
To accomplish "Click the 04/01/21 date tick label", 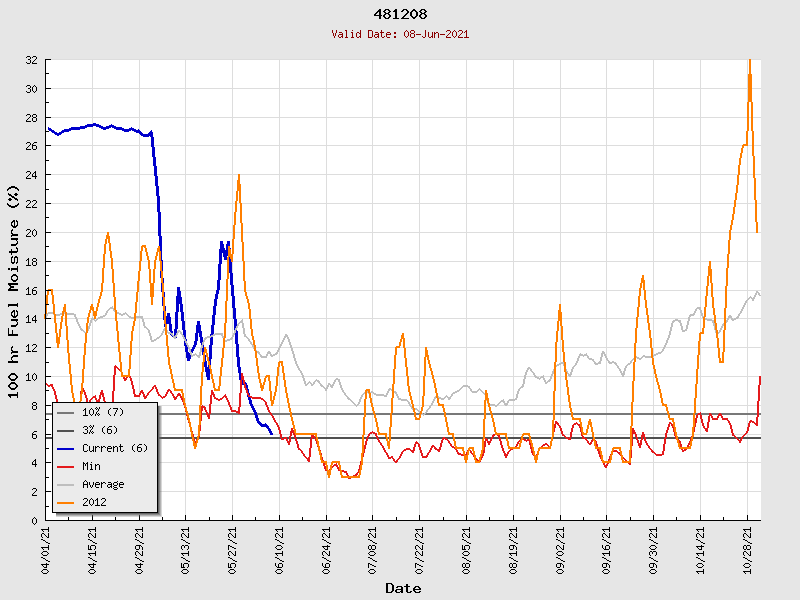I will click(47, 550).
